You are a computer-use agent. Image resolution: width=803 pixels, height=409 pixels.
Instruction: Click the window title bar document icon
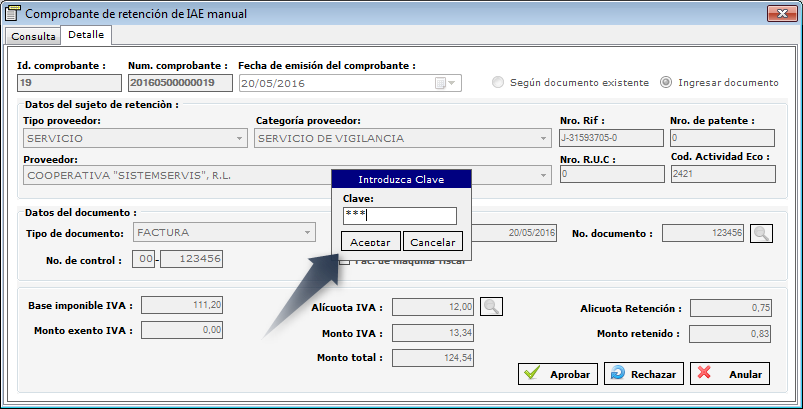12,13
